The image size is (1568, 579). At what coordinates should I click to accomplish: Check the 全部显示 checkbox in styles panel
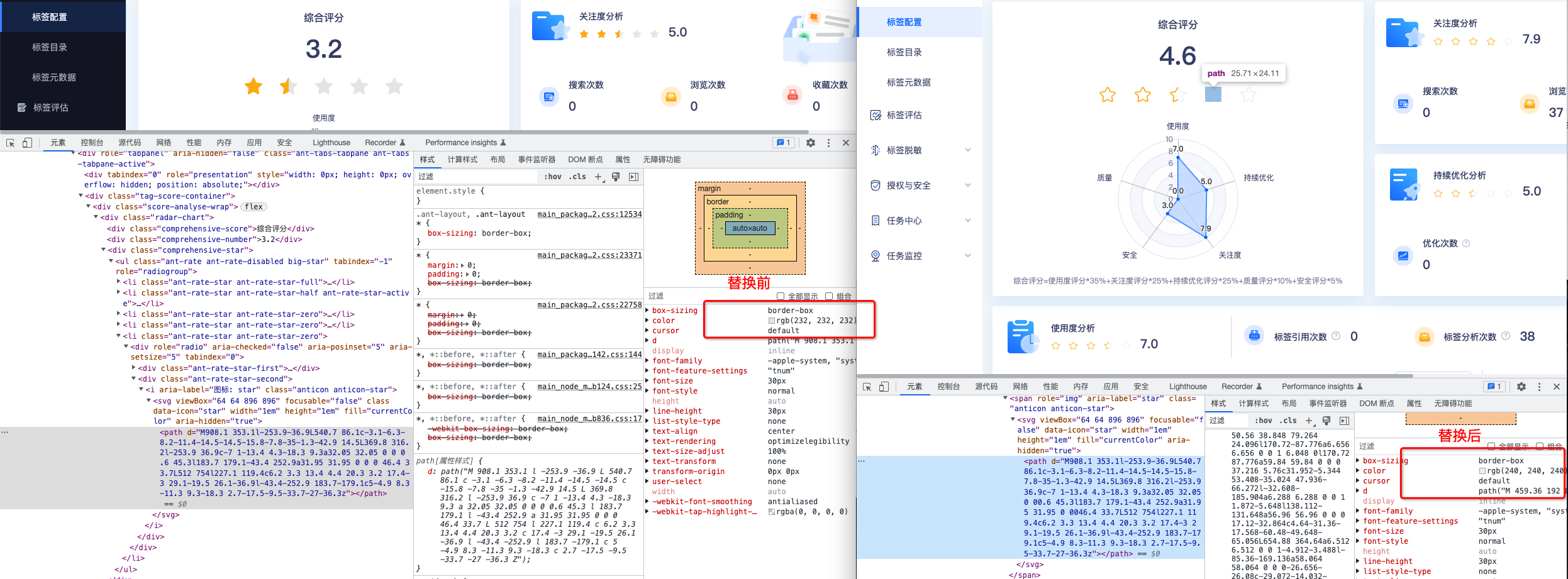(x=780, y=295)
